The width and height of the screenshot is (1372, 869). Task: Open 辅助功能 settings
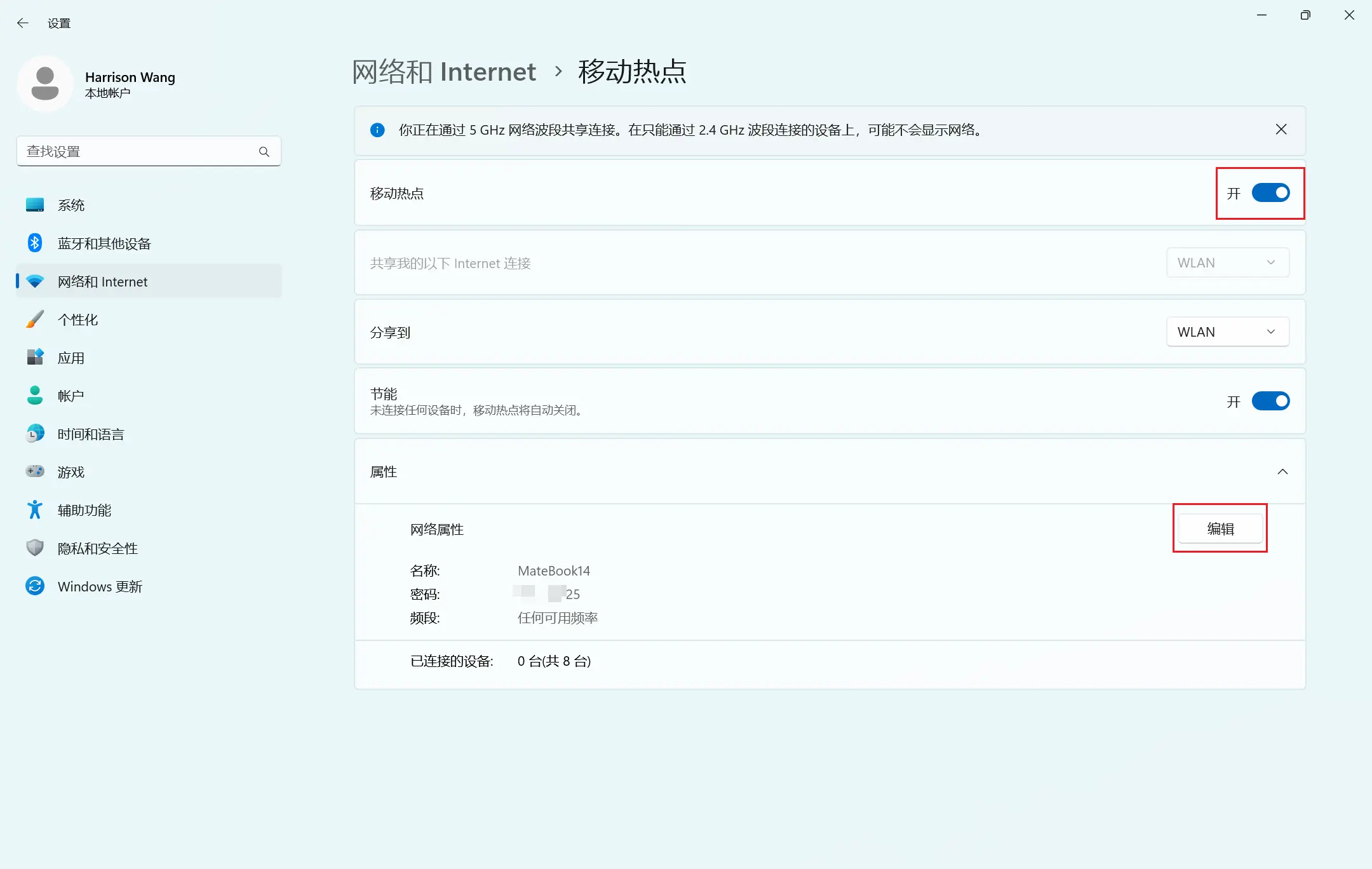pyautogui.click(x=149, y=510)
